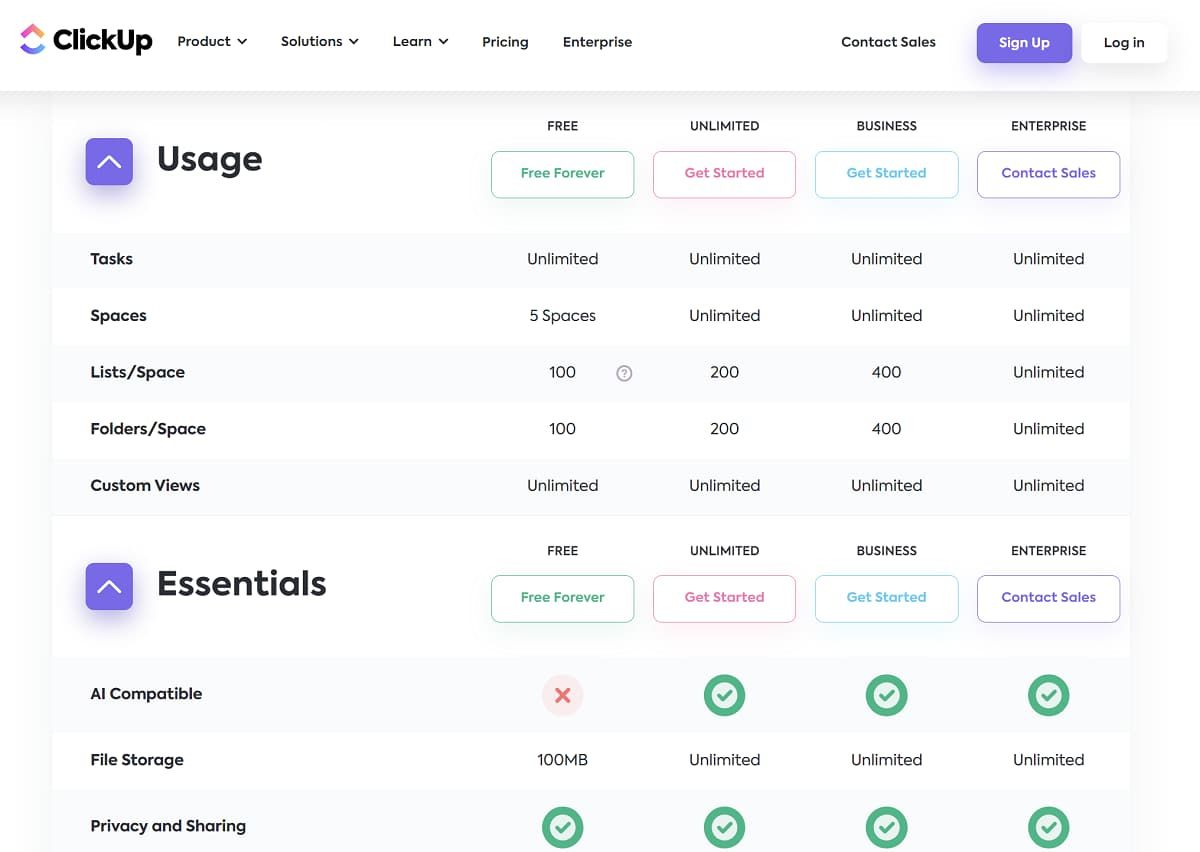Expand the Learn menu
This screenshot has width=1200, height=852.
coord(419,41)
